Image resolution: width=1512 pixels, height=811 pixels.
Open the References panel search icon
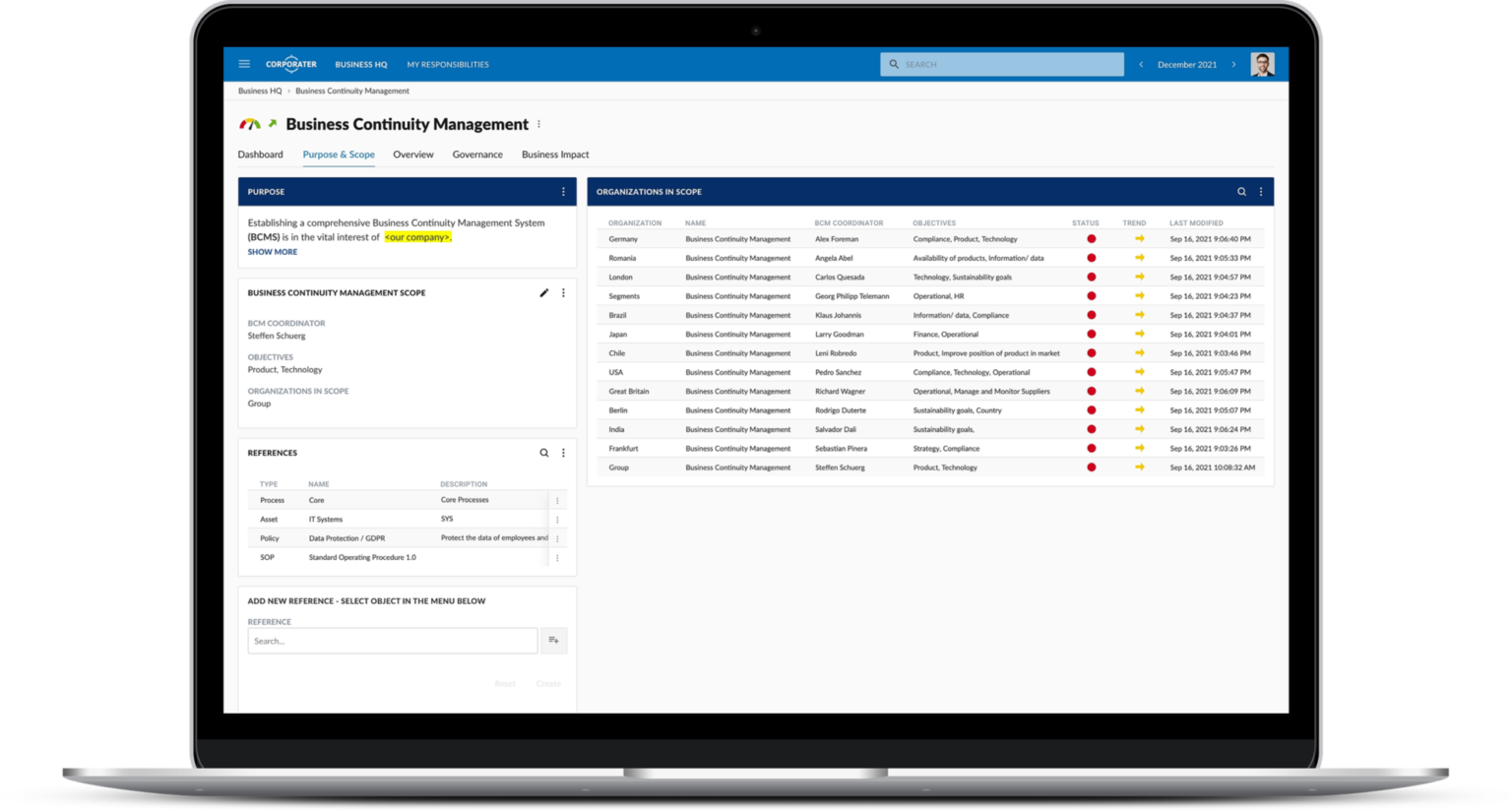[x=544, y=453]
